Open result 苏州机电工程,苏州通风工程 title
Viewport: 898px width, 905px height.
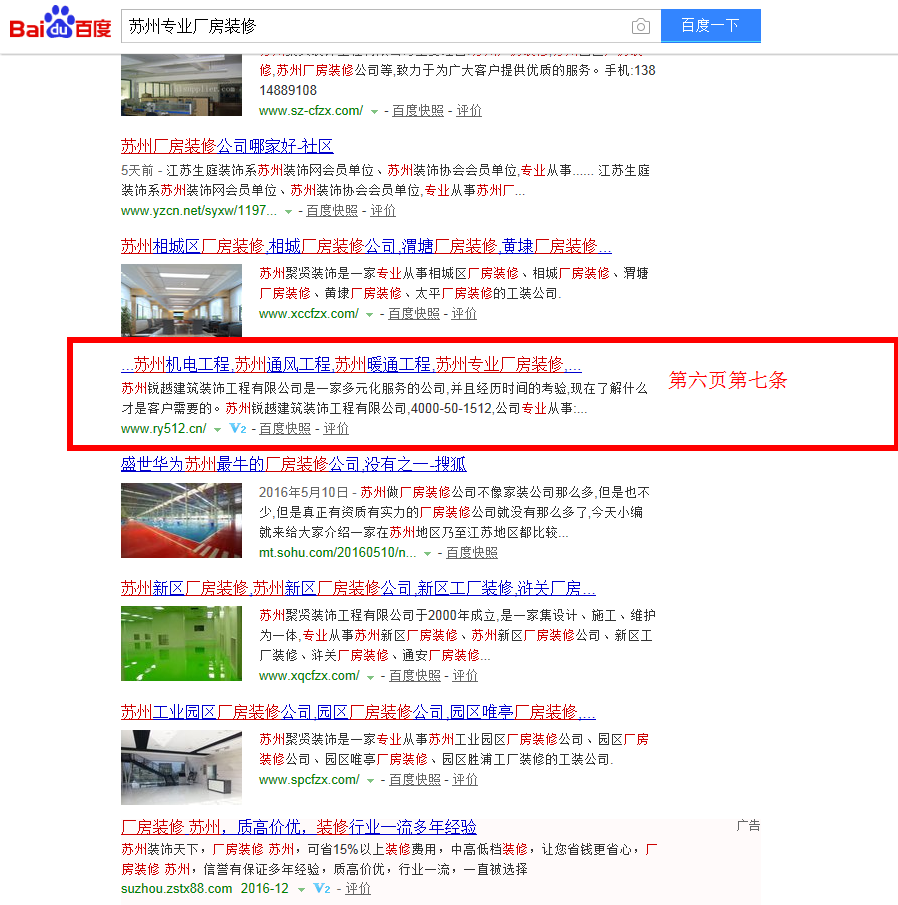pyautogui.click(x=351, y=364)
